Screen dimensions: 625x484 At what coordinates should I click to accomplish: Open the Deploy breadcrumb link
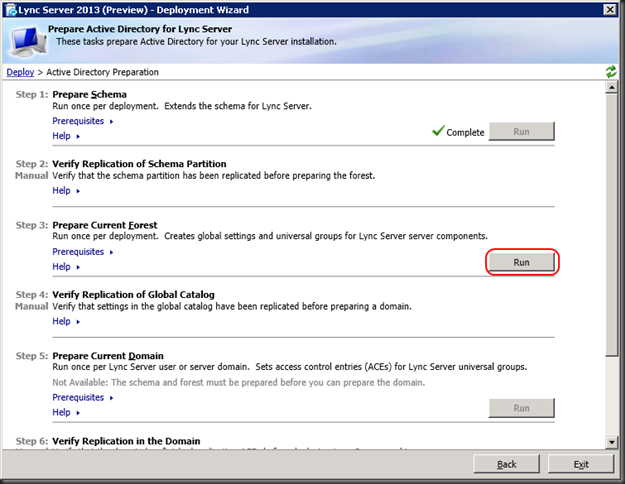click(x=20, y=72)
